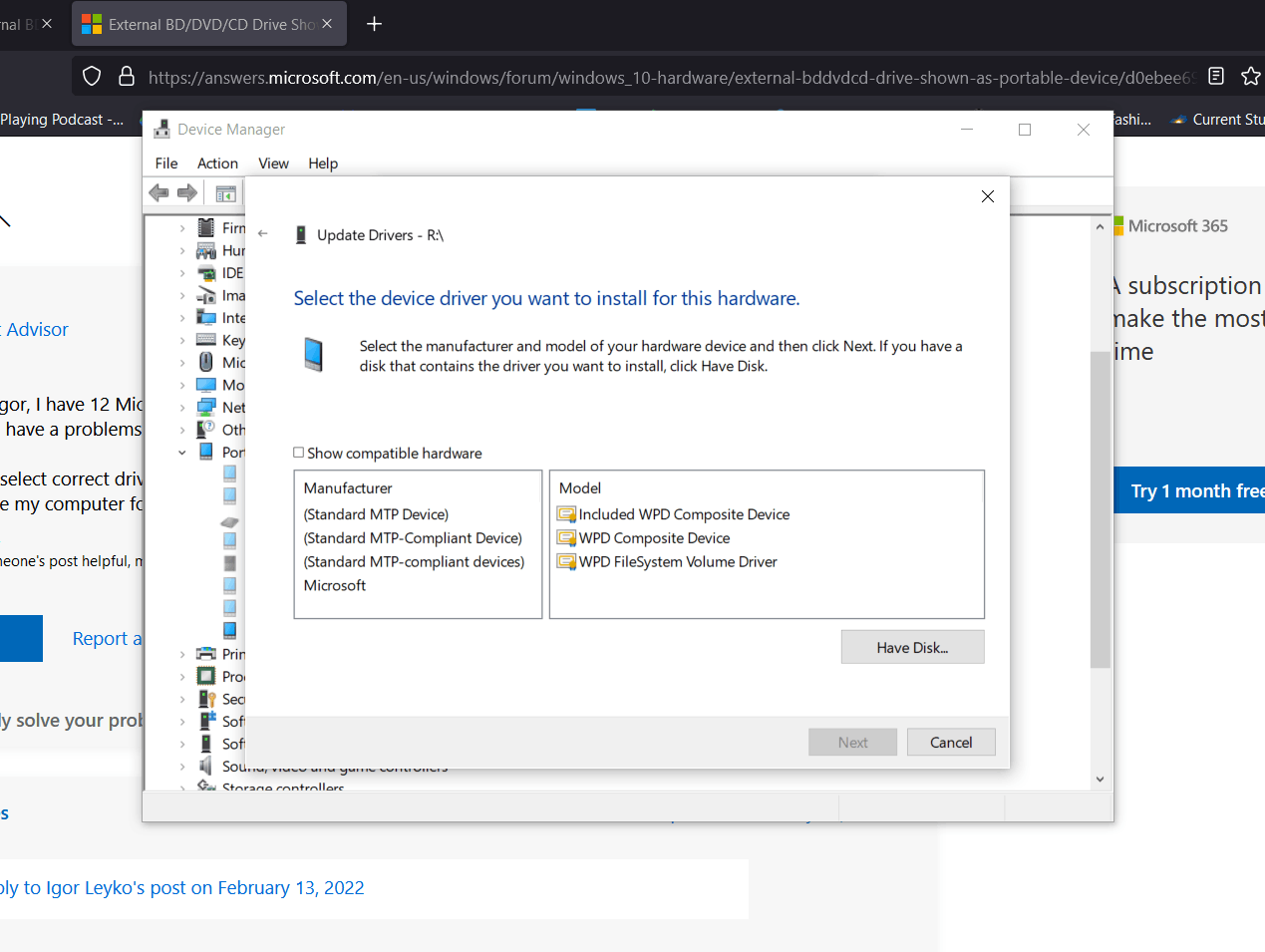This screenshot has width=1265, height=952.
Task: Open the Current Stu... bookmark
Action: click(1218, 120)
